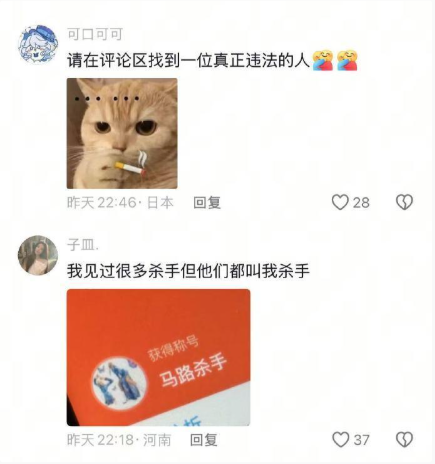Like the comment by 可口可可
This screenshot has width=435, height=464.
[x=340, y=202]
